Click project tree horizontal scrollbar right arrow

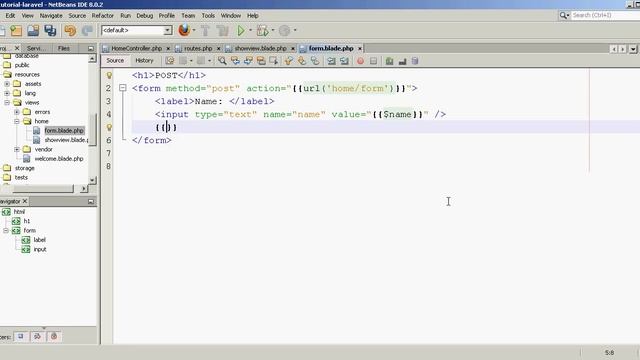click(x=84, y=189)
